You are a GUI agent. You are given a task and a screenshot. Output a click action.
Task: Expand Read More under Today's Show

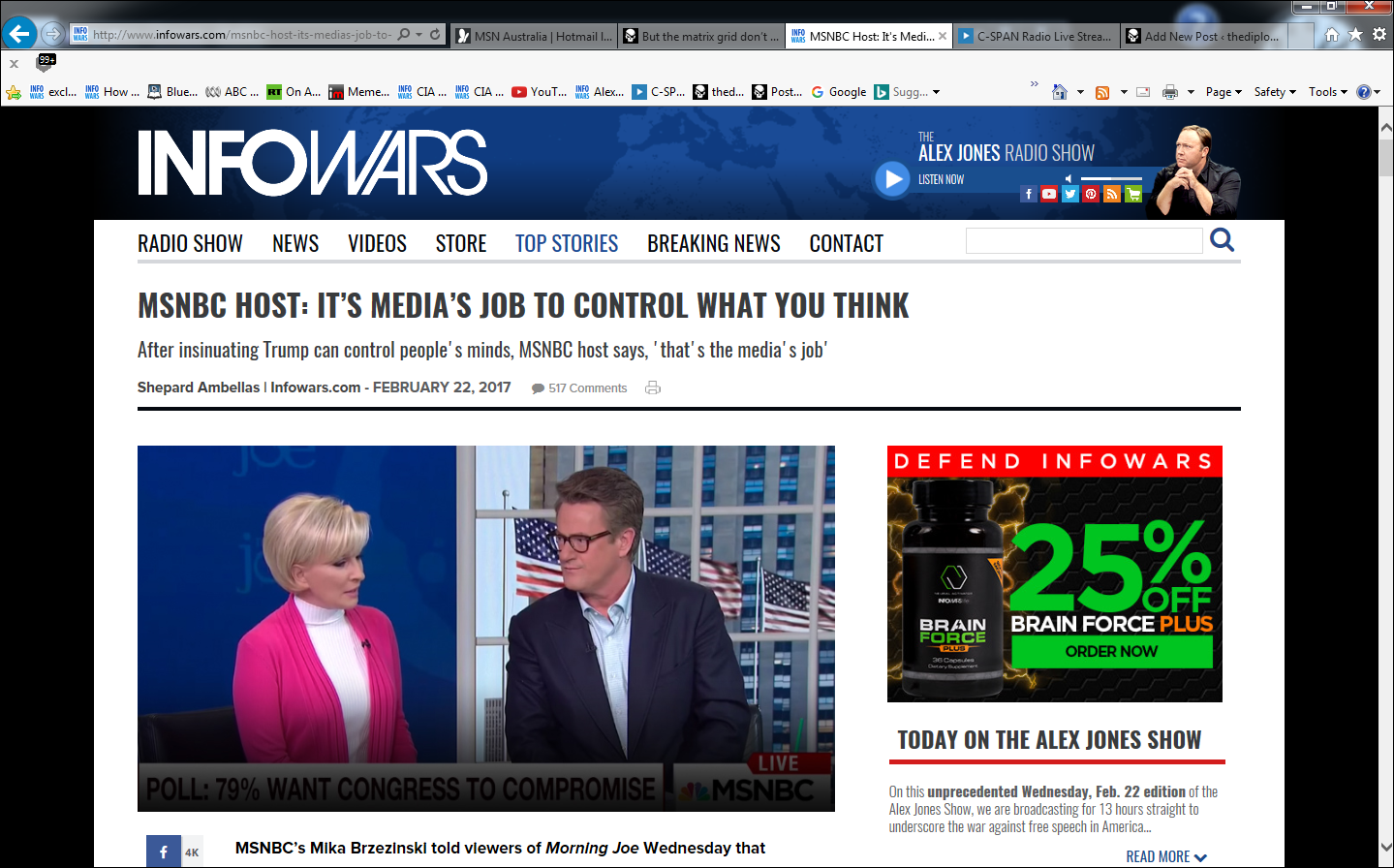point(1165,856)
